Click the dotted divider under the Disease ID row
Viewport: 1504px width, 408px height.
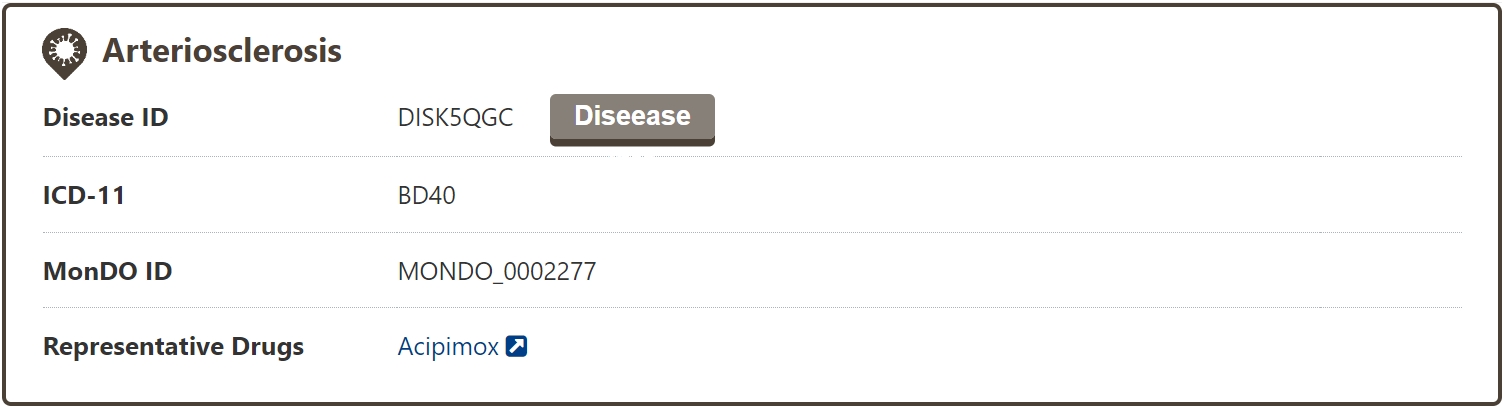tap(900, 157)
